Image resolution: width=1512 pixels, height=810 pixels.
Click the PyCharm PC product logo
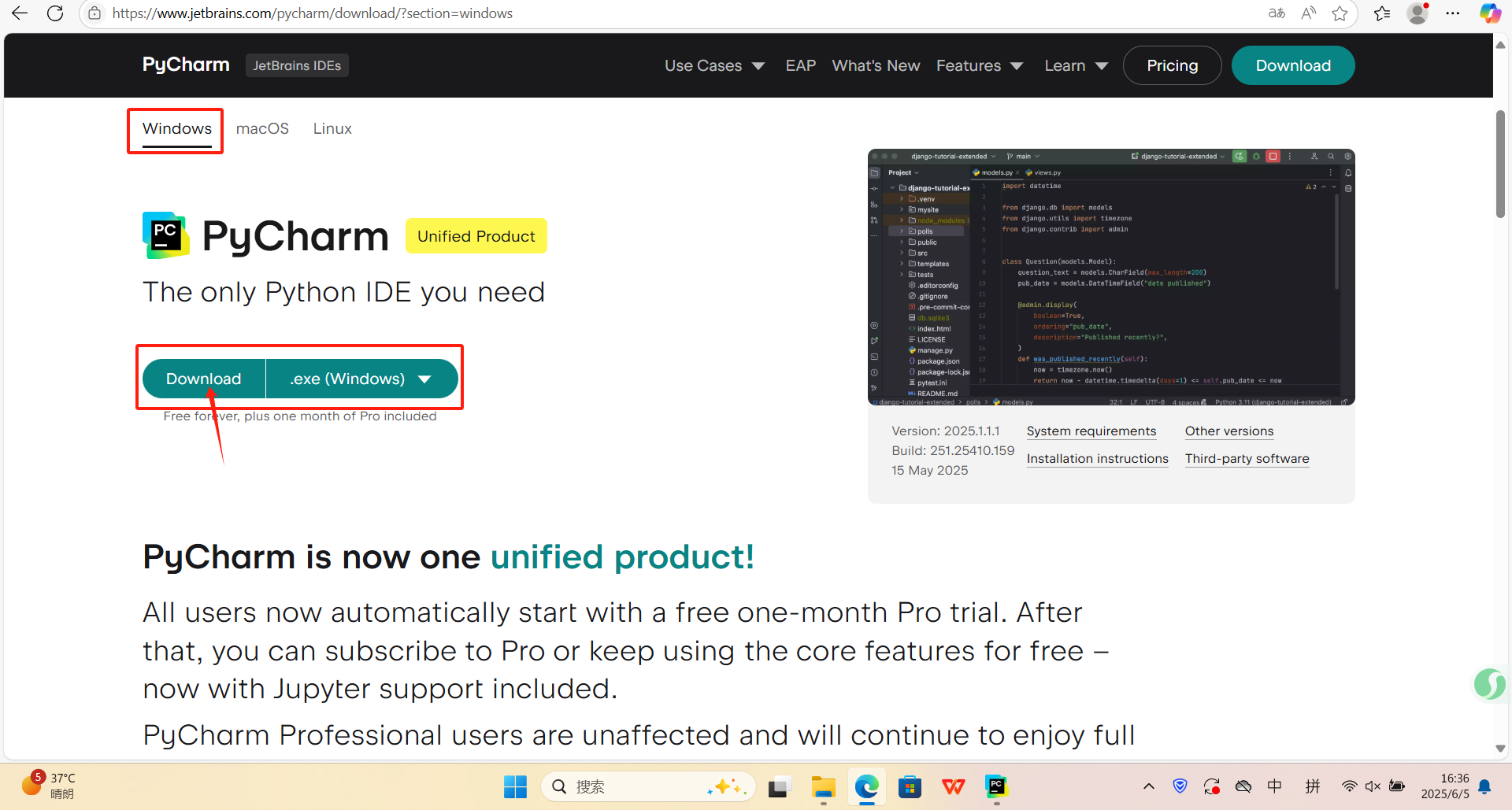click(165, 235)
